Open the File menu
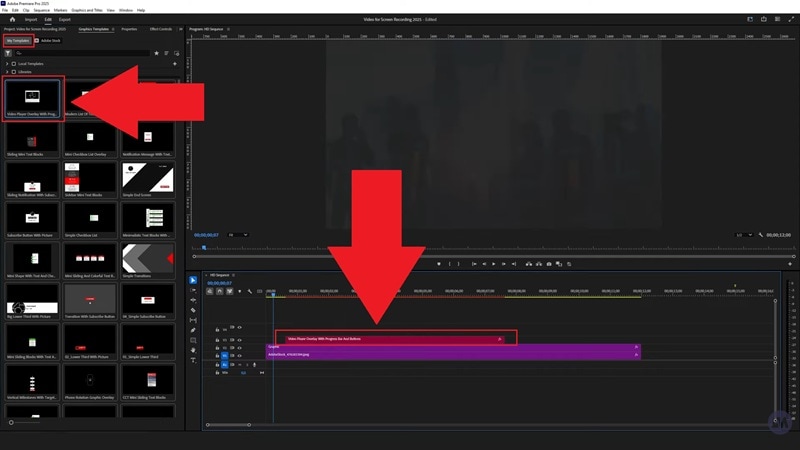 coord(5,10)
